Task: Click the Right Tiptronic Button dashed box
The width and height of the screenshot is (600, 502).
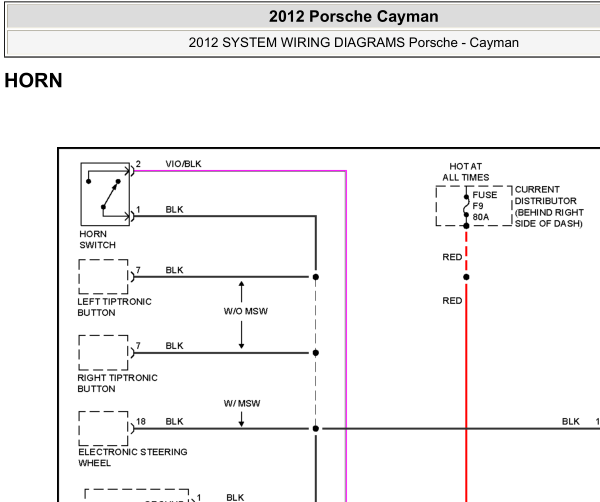Action: click(x=103, y=353)
